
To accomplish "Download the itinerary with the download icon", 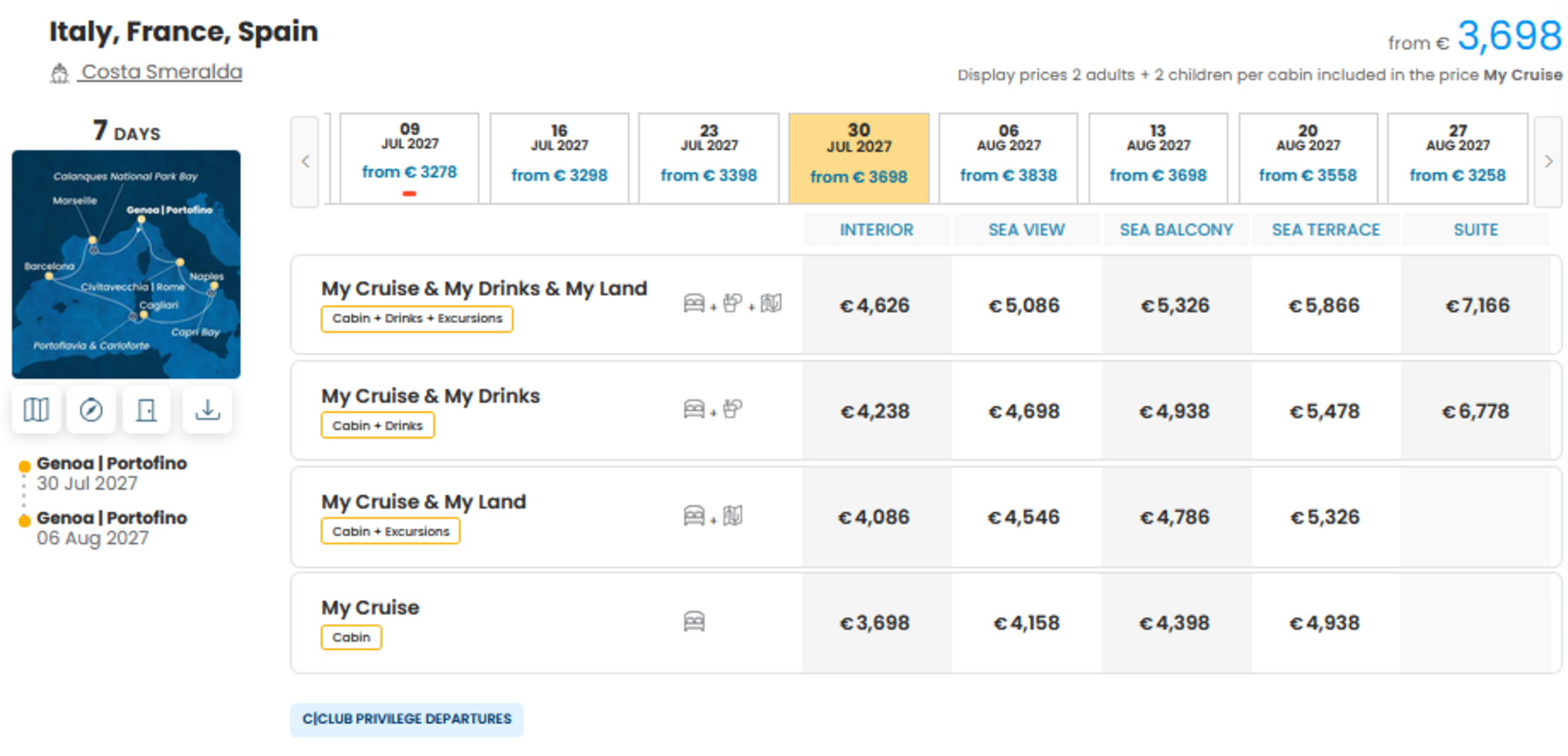I will 207,410.
